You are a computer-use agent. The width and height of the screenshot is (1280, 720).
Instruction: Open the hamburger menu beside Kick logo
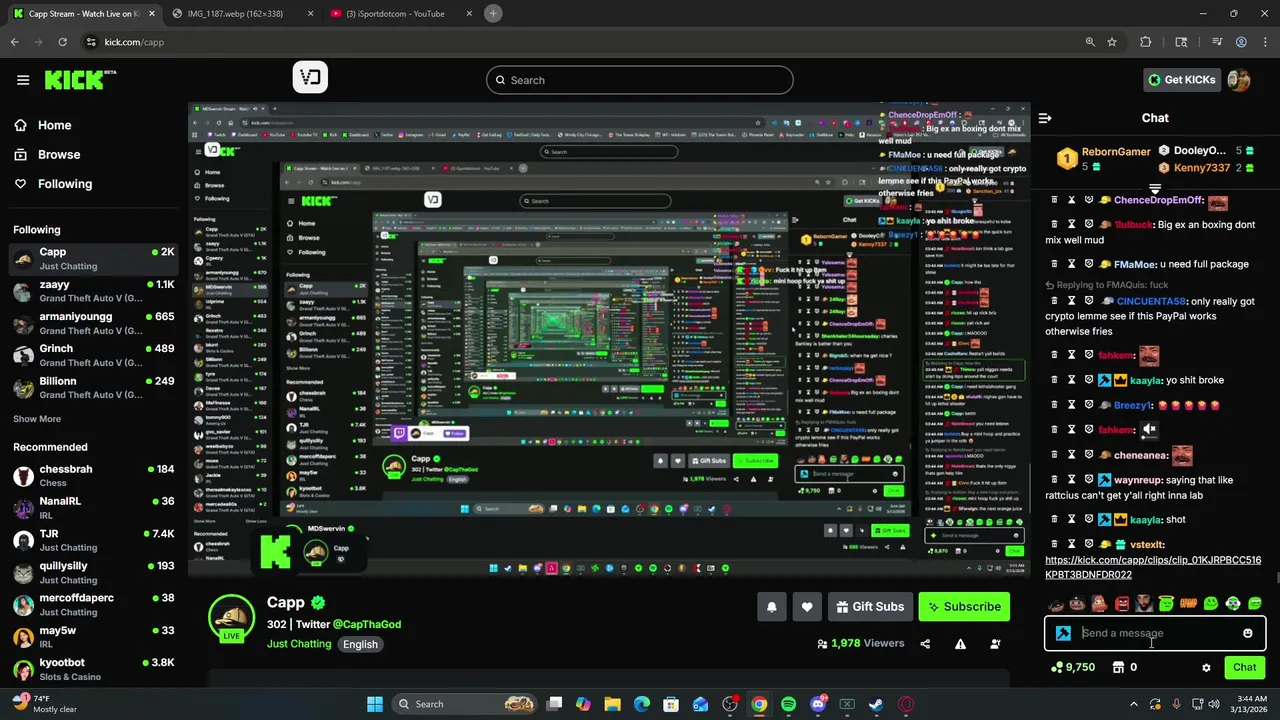[x=23, y=80]
